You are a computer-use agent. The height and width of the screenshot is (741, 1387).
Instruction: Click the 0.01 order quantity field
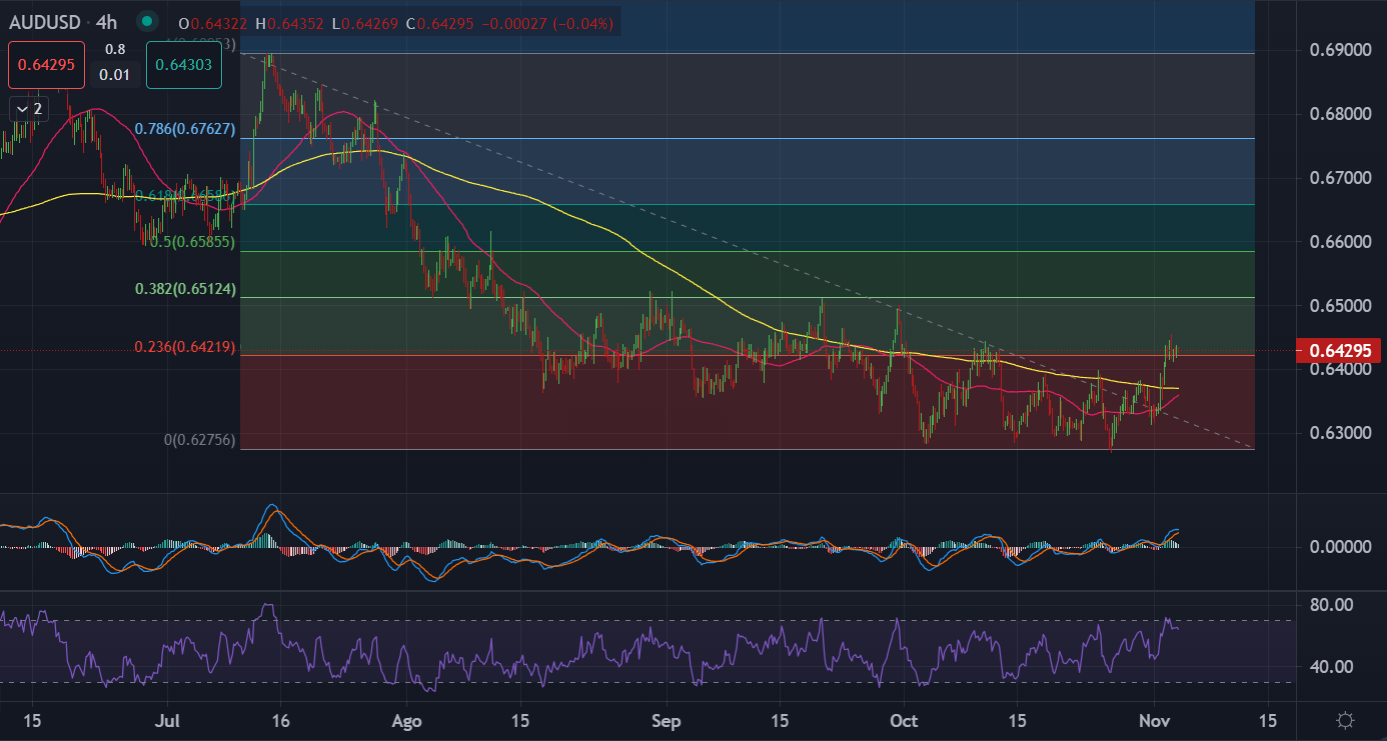116,74
